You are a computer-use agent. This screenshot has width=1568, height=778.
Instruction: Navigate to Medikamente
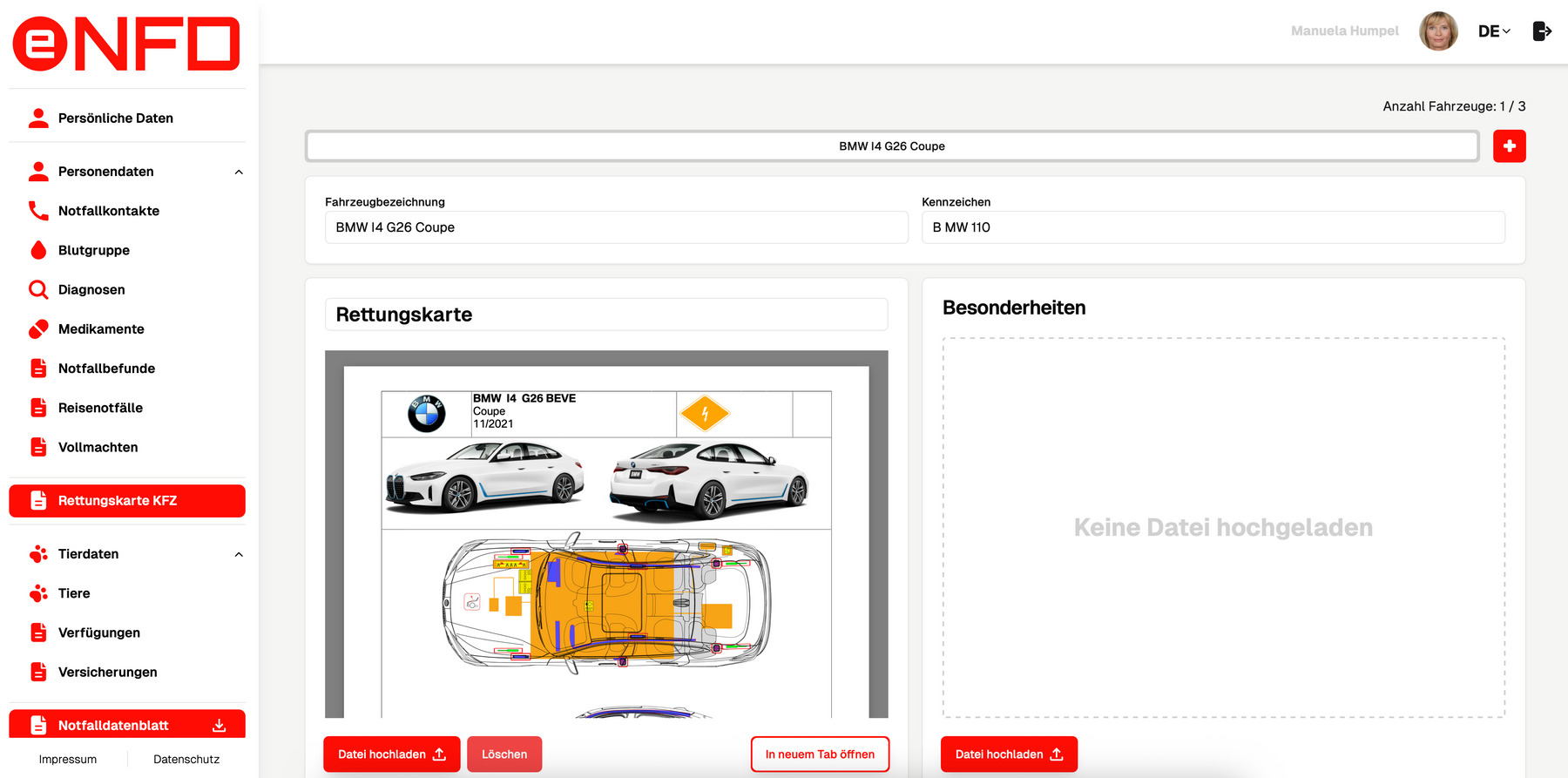[127, 329]
